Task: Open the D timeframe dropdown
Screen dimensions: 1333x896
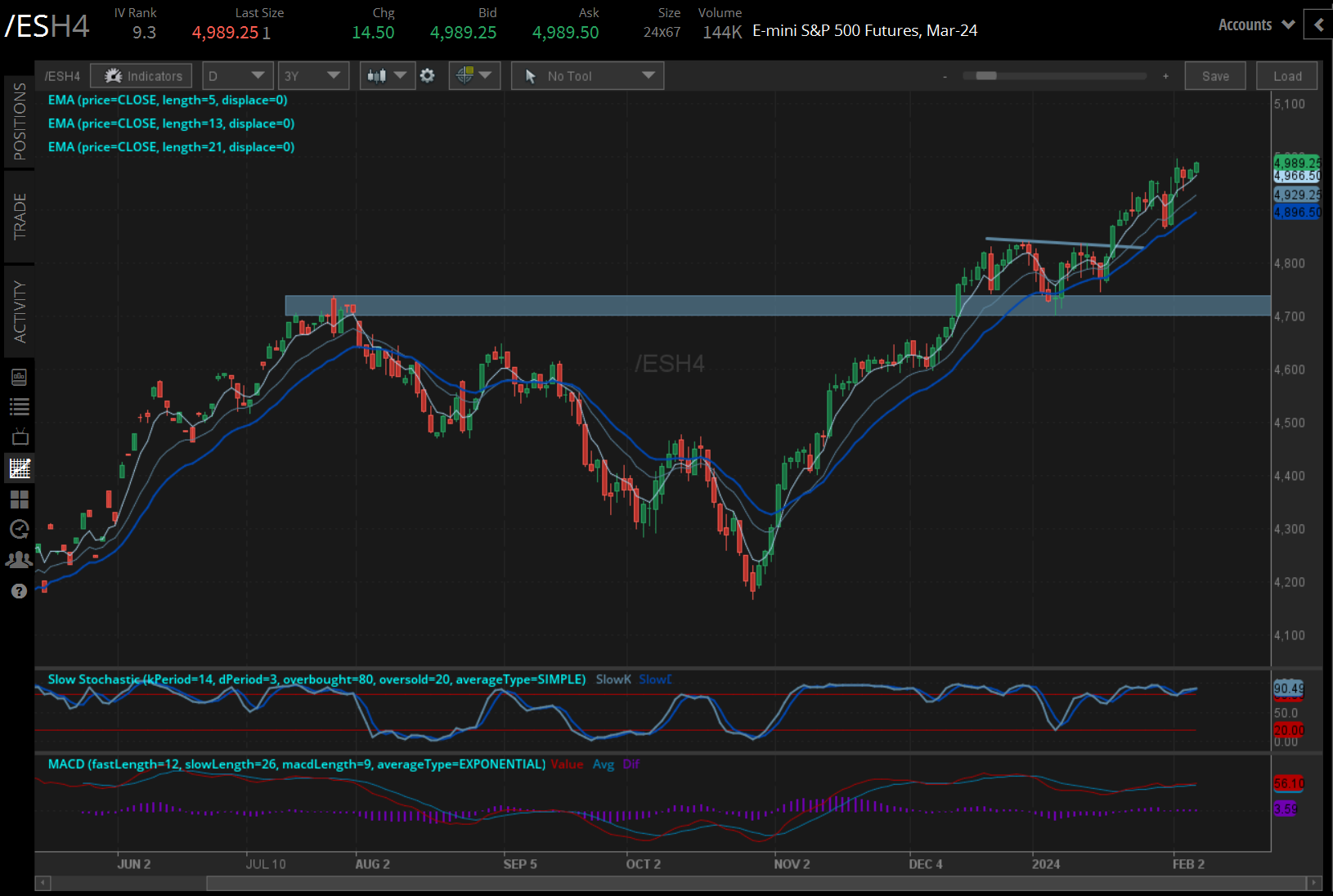Action: pyautogui.click(x=236, y=75)
